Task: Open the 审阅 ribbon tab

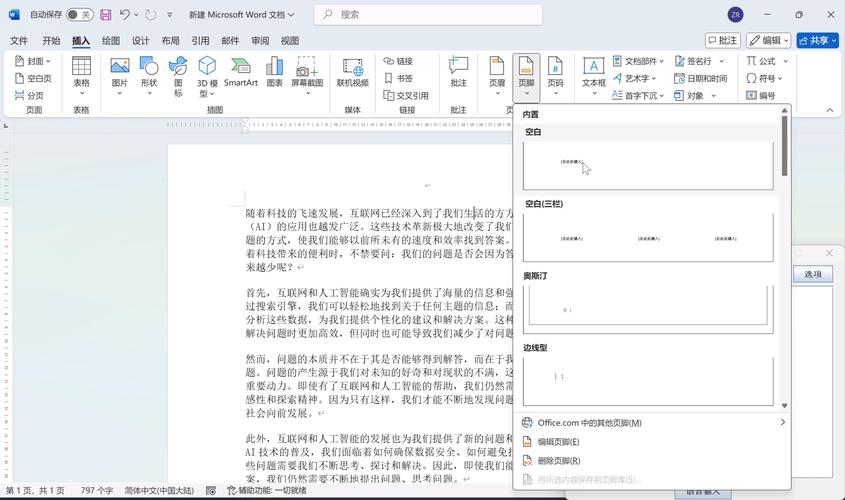Action: tap(260, 40)
